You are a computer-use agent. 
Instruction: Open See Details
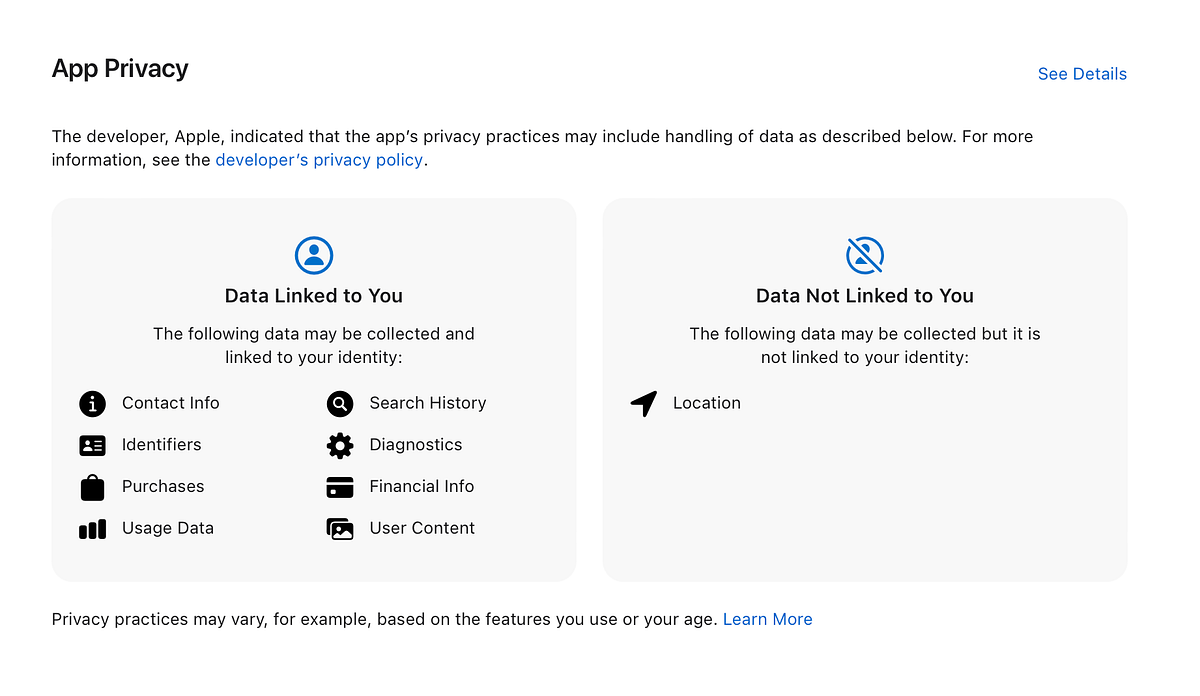[1082, 73]
